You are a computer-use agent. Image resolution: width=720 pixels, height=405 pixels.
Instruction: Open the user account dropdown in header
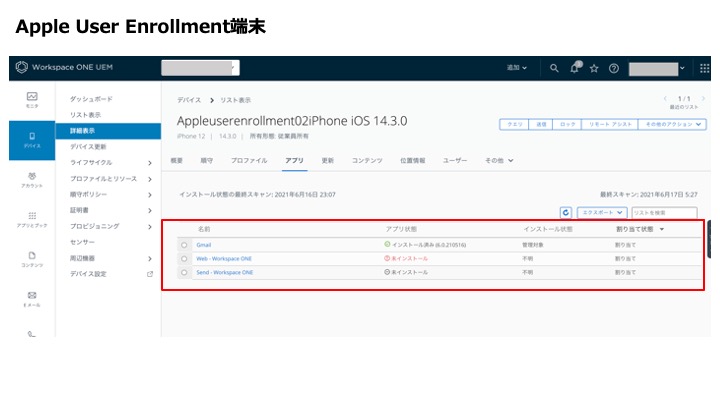pyautogui.click(x=657, y=69)
